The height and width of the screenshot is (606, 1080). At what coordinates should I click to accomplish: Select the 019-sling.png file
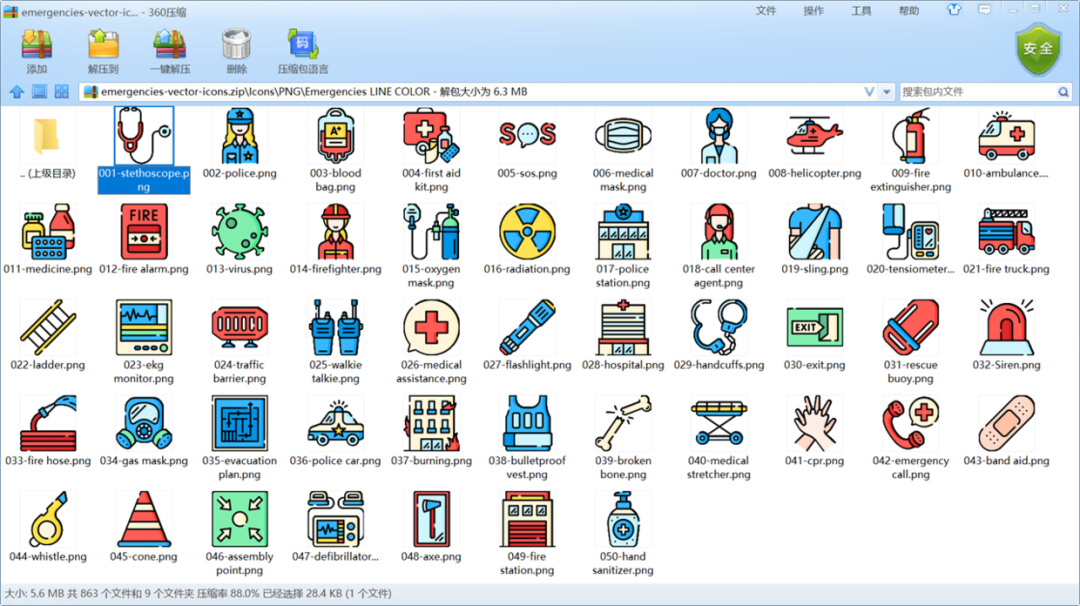coord(814,240)
